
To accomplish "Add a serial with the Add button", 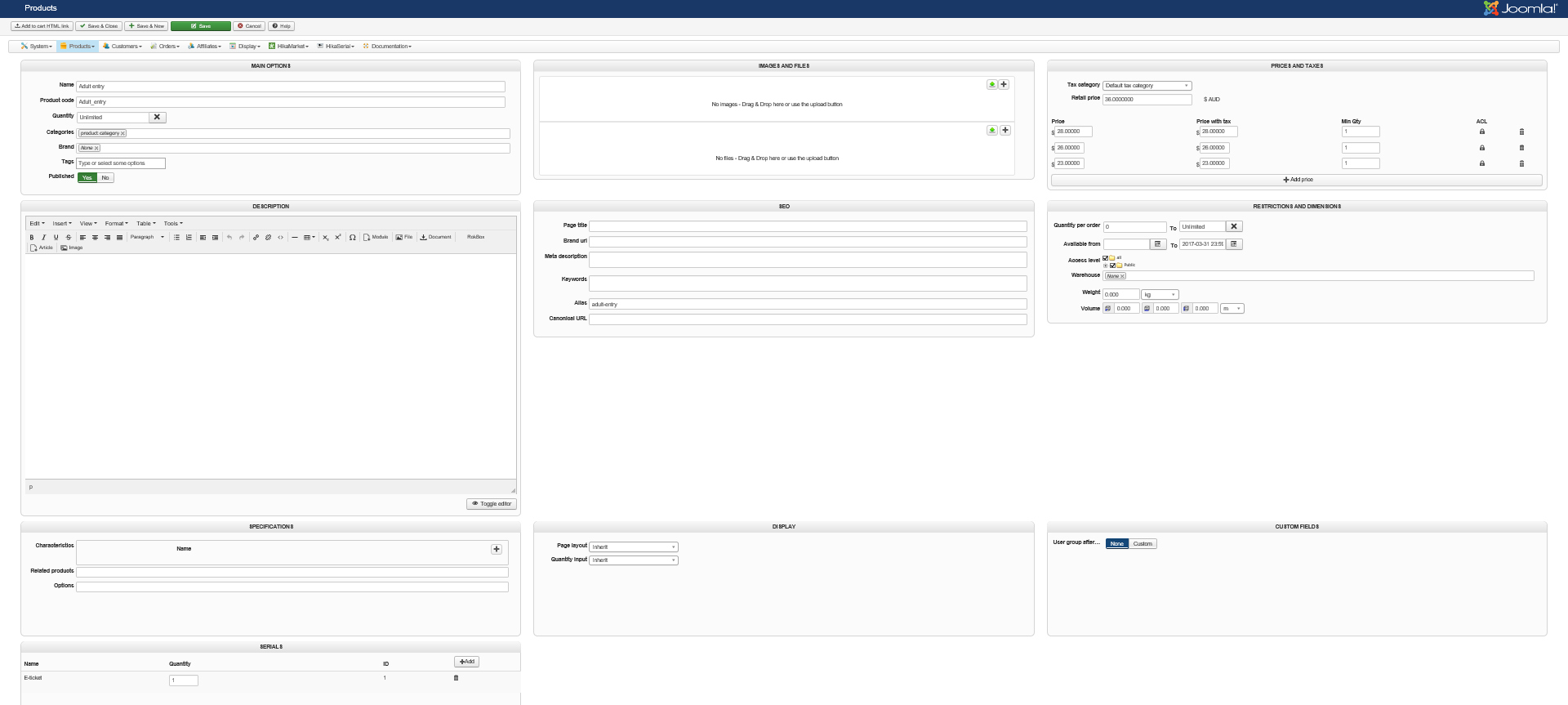I will point(466,662).
